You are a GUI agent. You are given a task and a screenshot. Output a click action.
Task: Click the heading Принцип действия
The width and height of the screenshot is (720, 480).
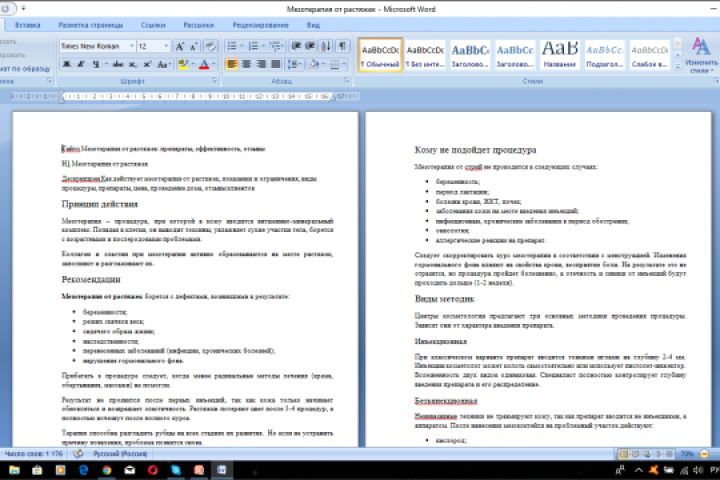tap(100, 204)
